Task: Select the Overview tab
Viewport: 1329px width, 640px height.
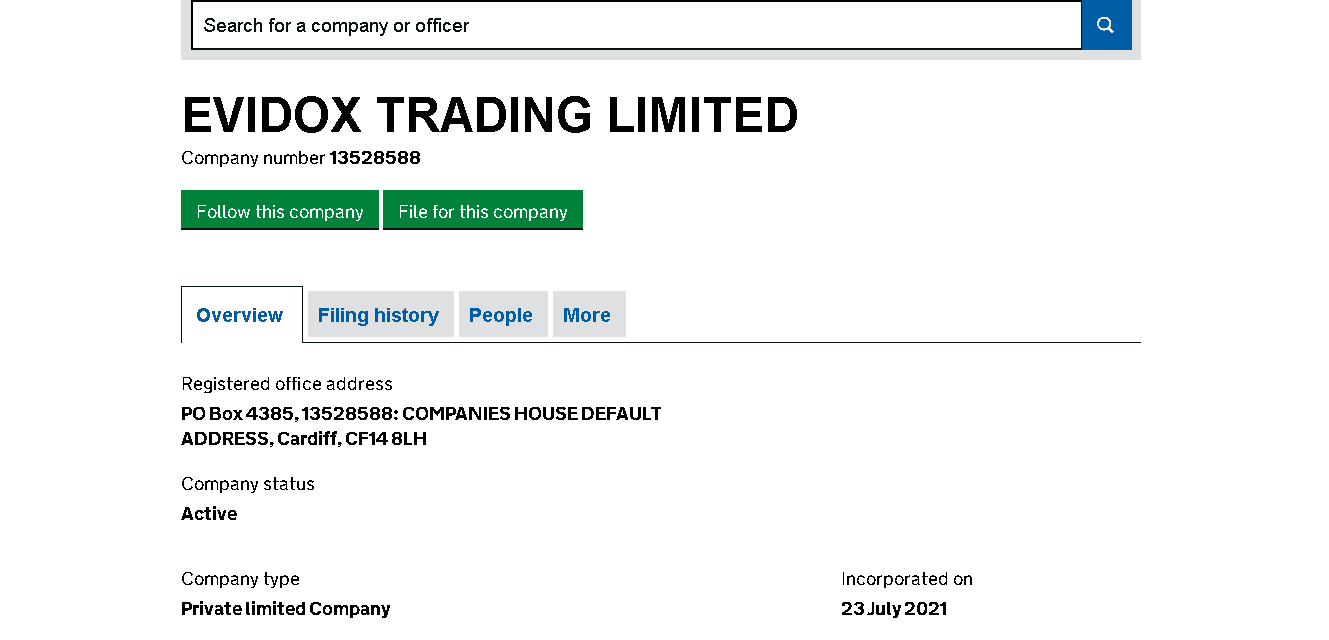Action: tap(240, 315)
